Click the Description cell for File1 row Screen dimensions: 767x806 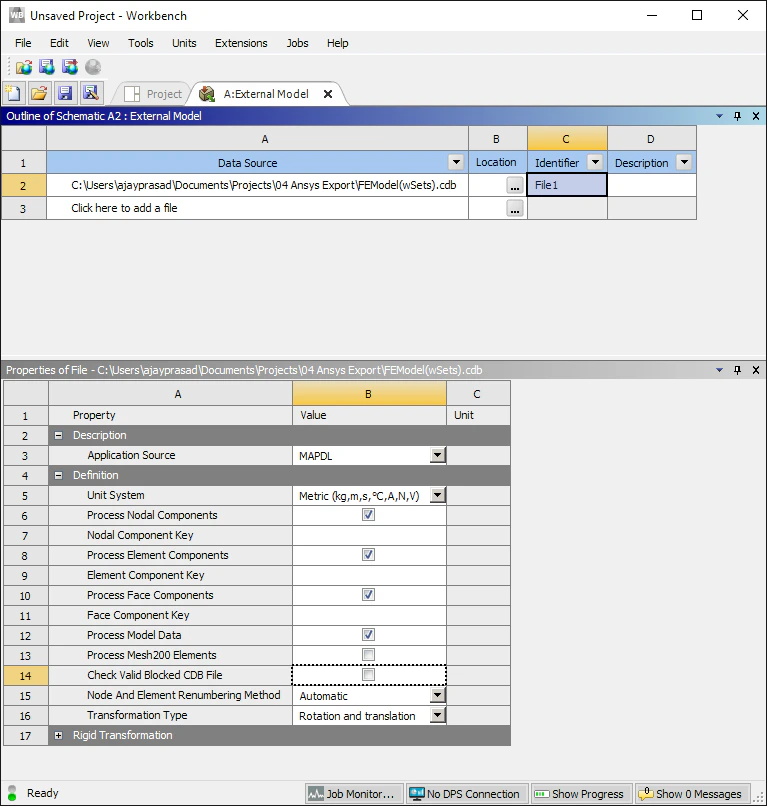click(652, 185)
